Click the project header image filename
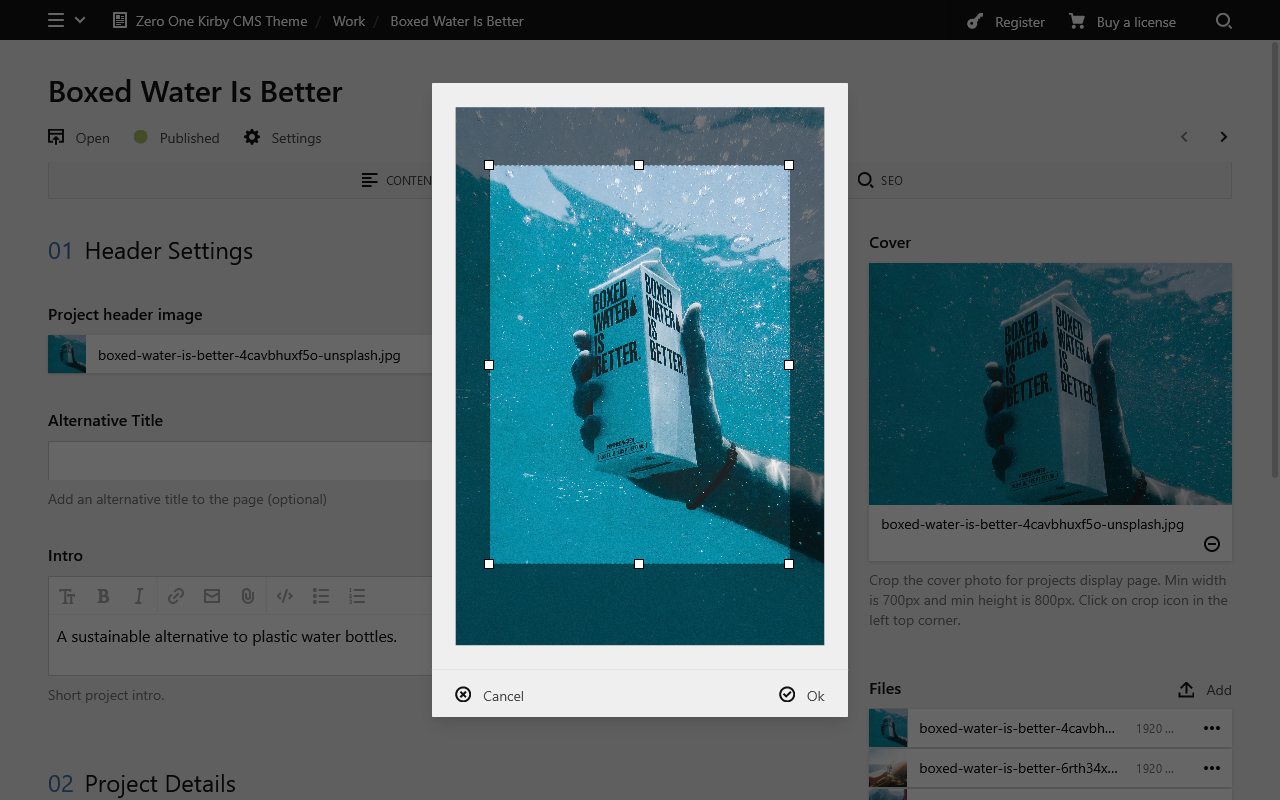1280x800 pixels. pos(249,354)
